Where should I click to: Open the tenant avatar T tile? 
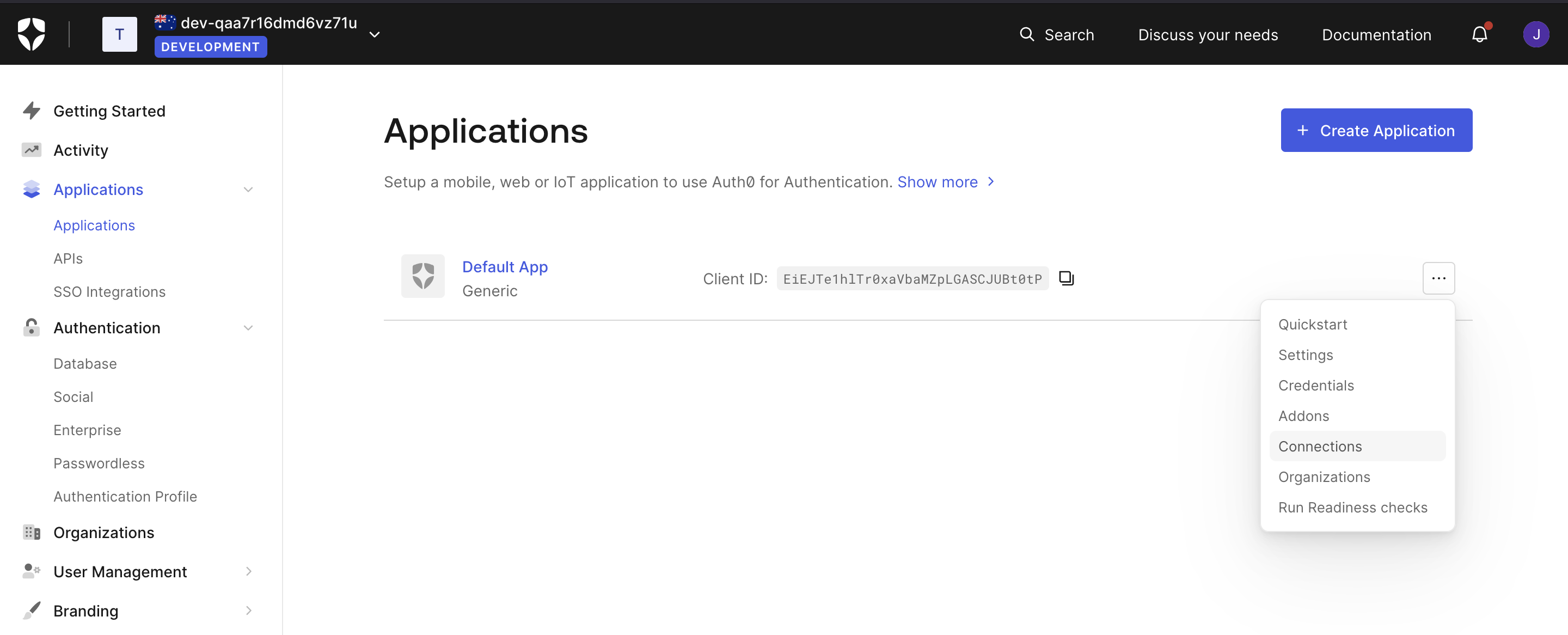pos(119,34)
